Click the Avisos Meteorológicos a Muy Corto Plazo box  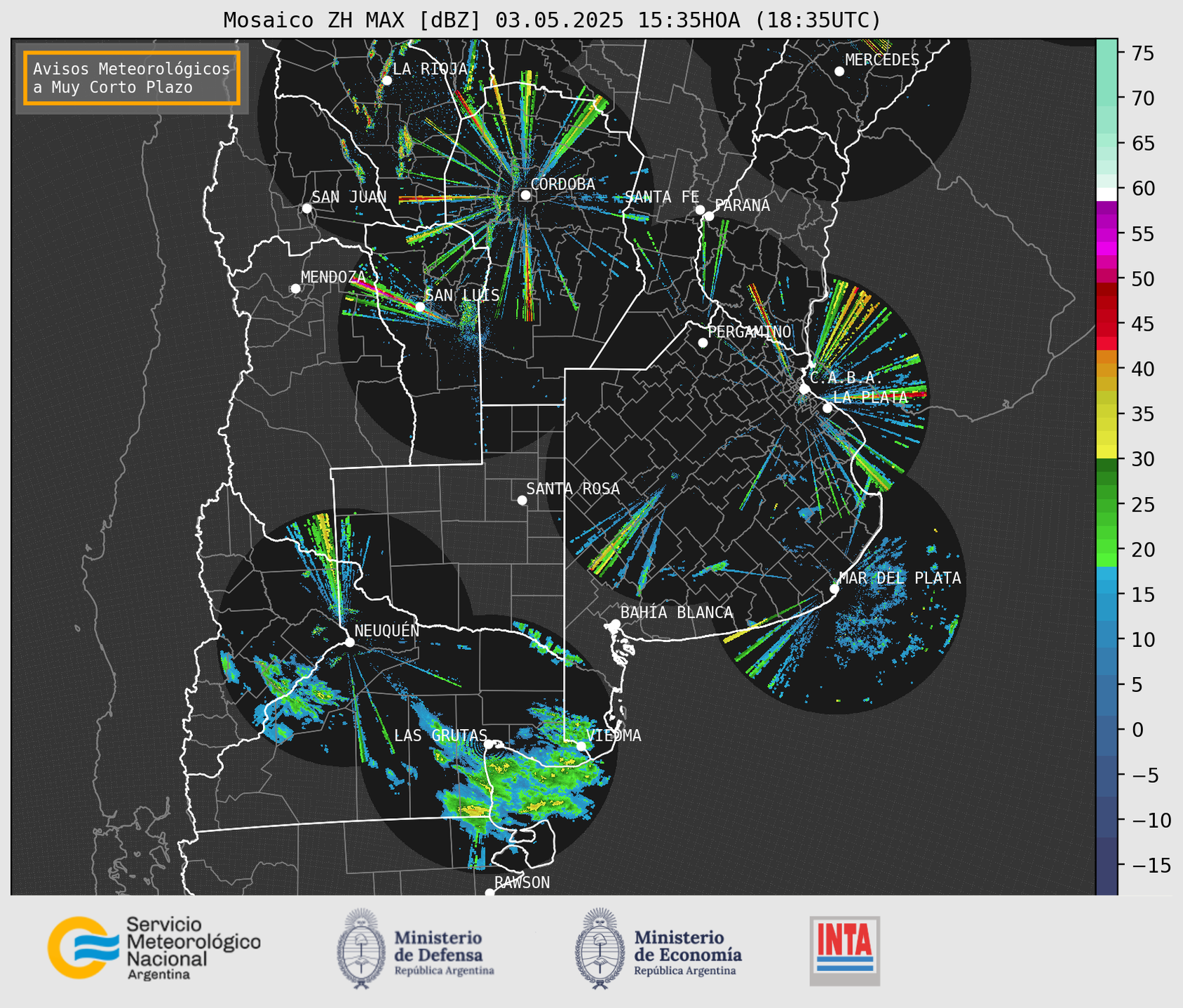132,78
